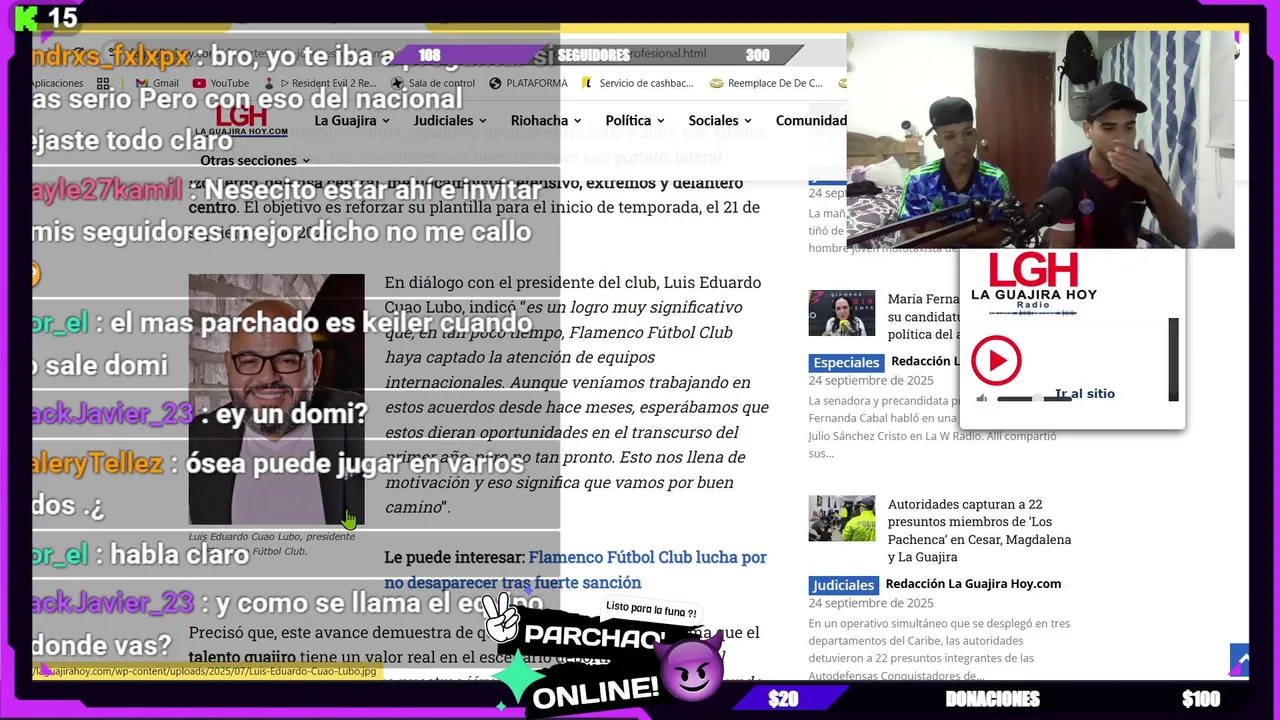
Task: Open the Gmail bookmark
Action: pos(157,83)
